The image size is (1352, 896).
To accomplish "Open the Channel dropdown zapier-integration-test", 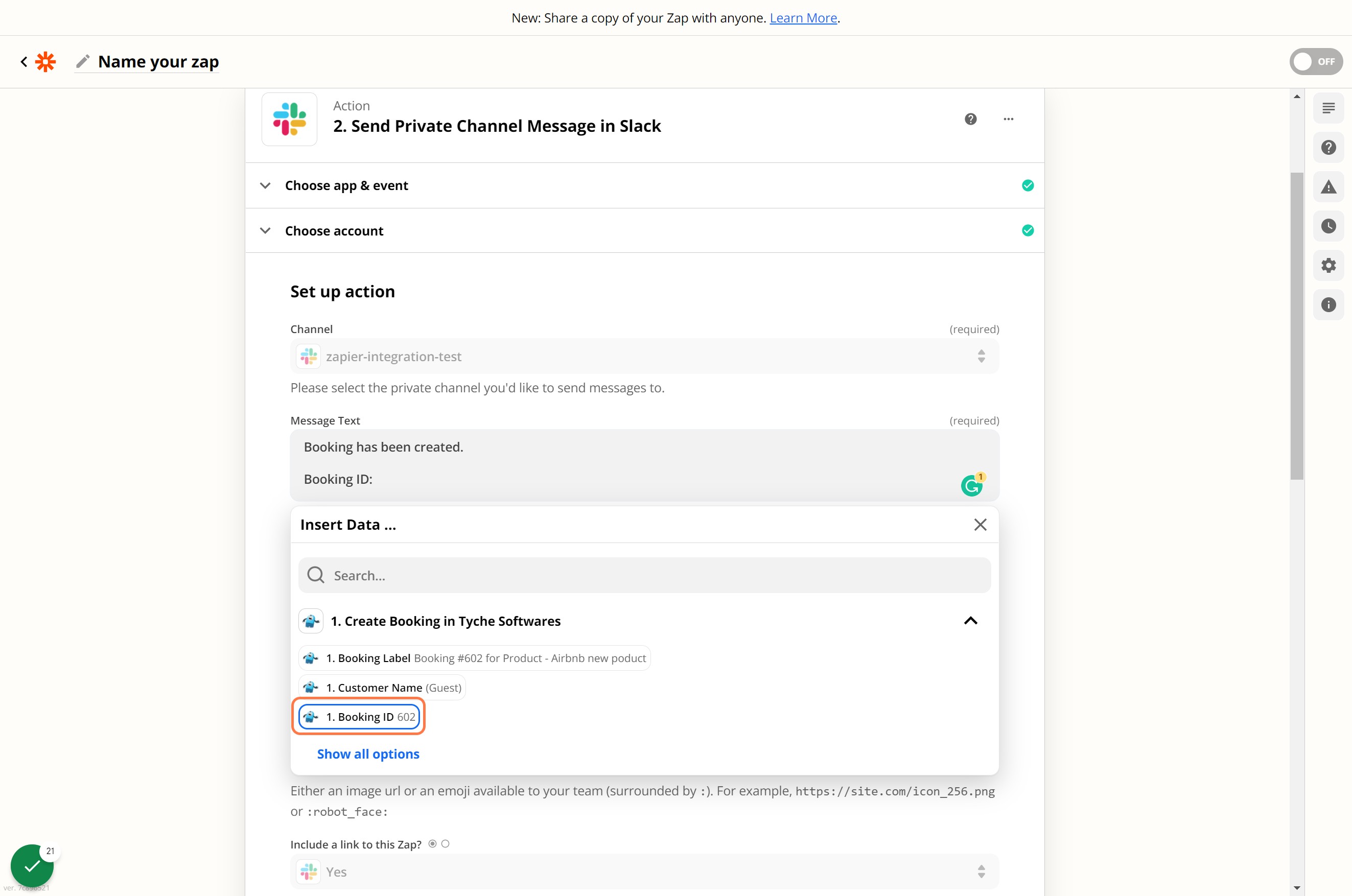I will pos(644,357).
